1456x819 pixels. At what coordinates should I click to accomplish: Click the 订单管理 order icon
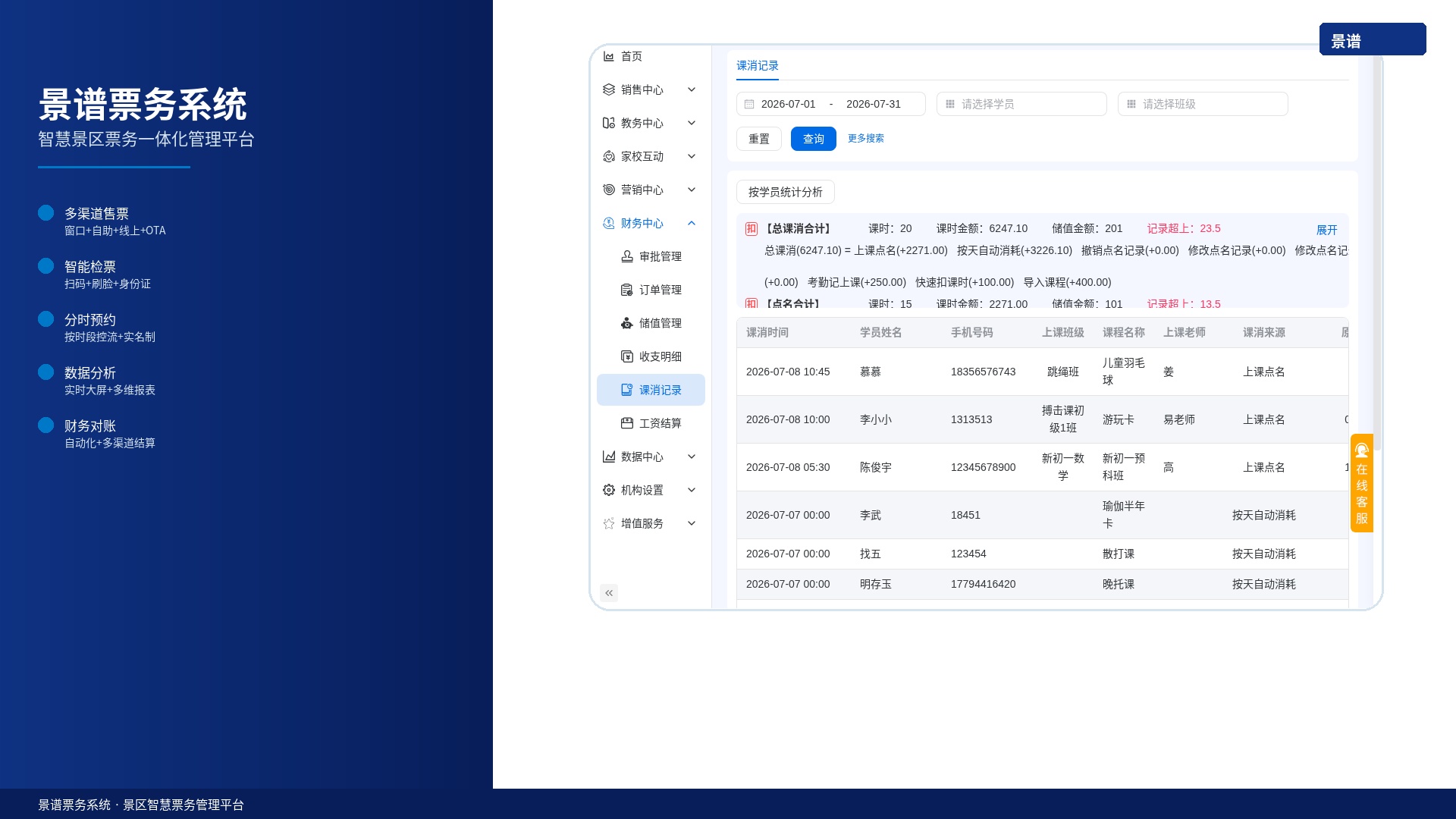(x=626, y=290)
